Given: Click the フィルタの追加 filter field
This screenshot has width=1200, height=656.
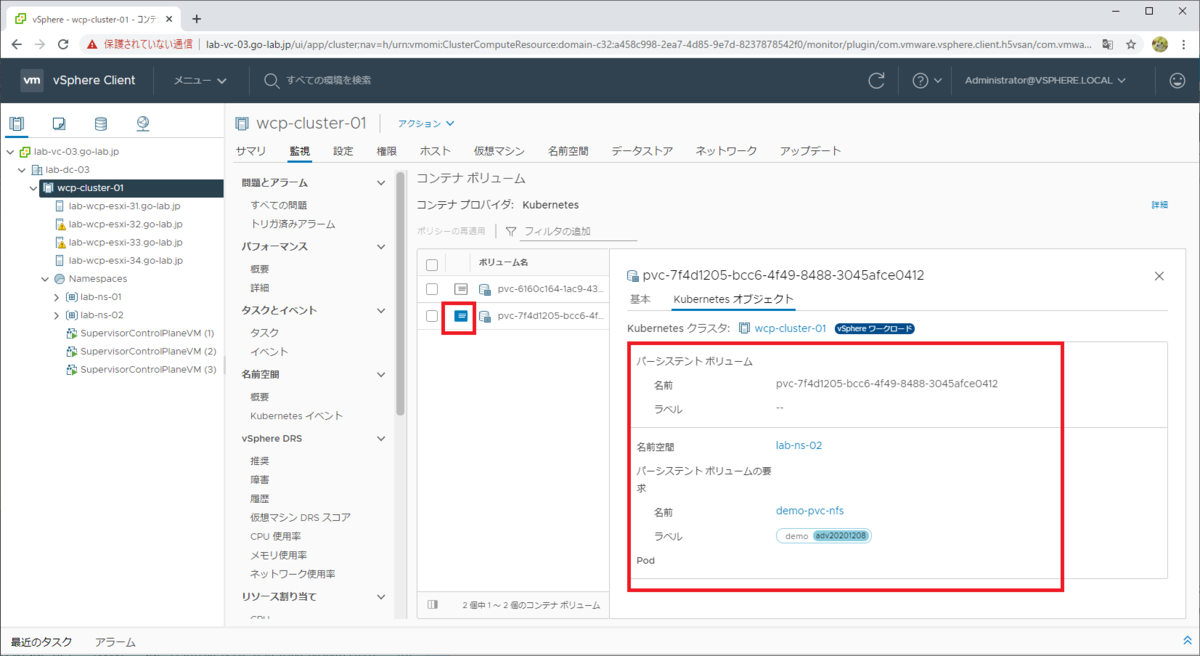Looking at the screenshot, I should tap(579, 231).
